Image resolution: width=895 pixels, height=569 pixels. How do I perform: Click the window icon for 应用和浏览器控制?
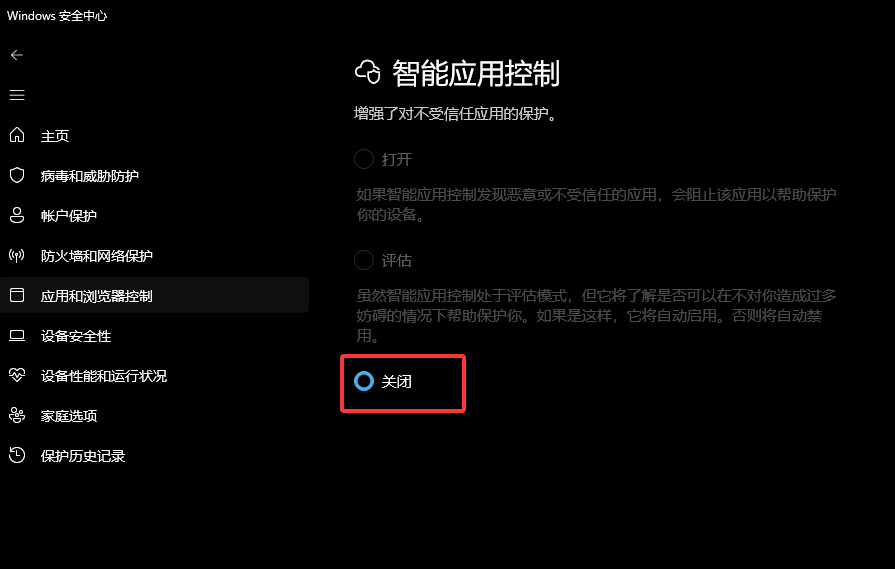(17, 295)
